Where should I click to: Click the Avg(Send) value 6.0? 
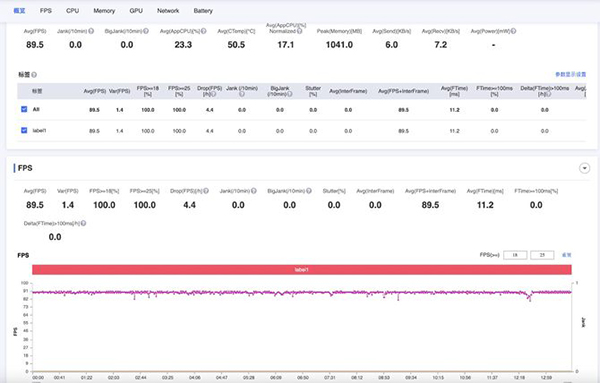click(x=391, y=45)
